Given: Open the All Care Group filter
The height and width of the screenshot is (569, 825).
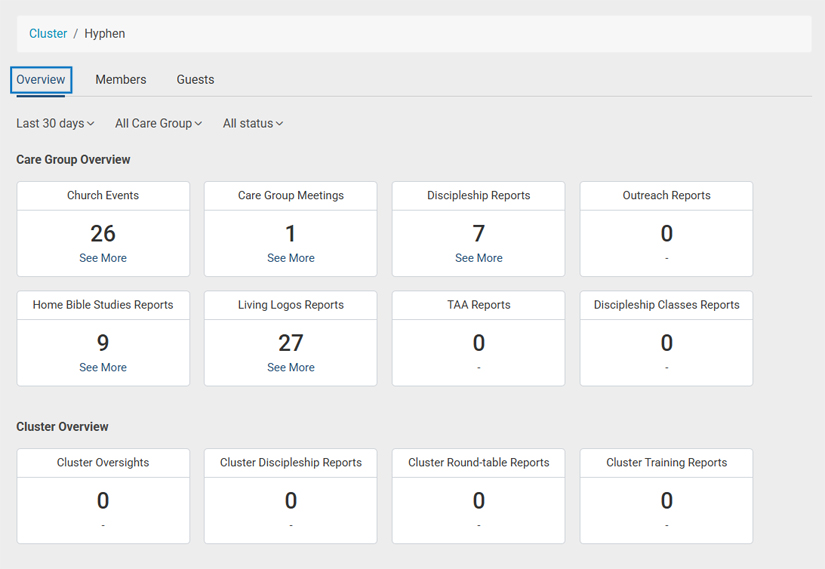Looking at the screenshot, I should (x=158, y=124).
